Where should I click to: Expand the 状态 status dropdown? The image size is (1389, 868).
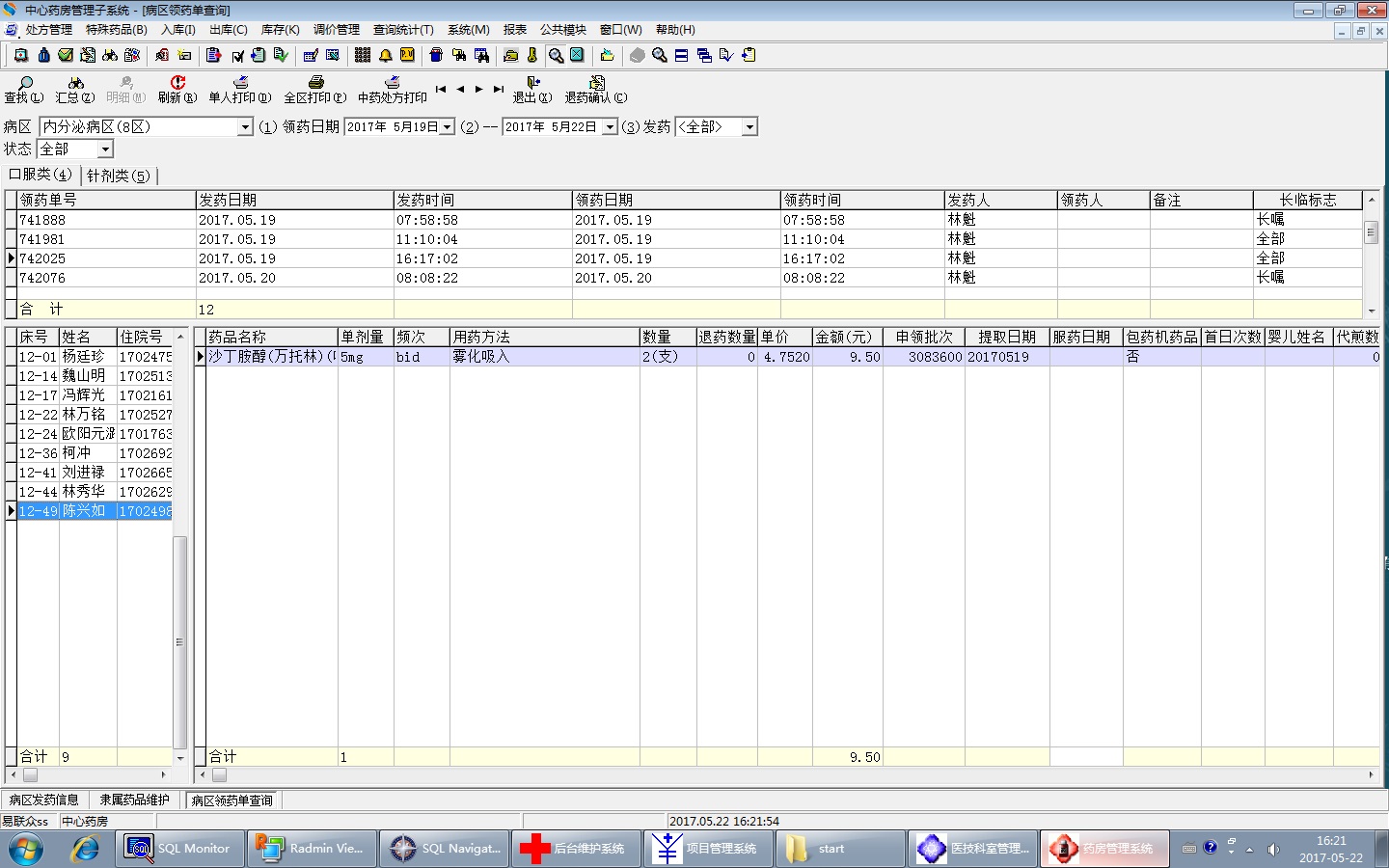tap(105, 149)
